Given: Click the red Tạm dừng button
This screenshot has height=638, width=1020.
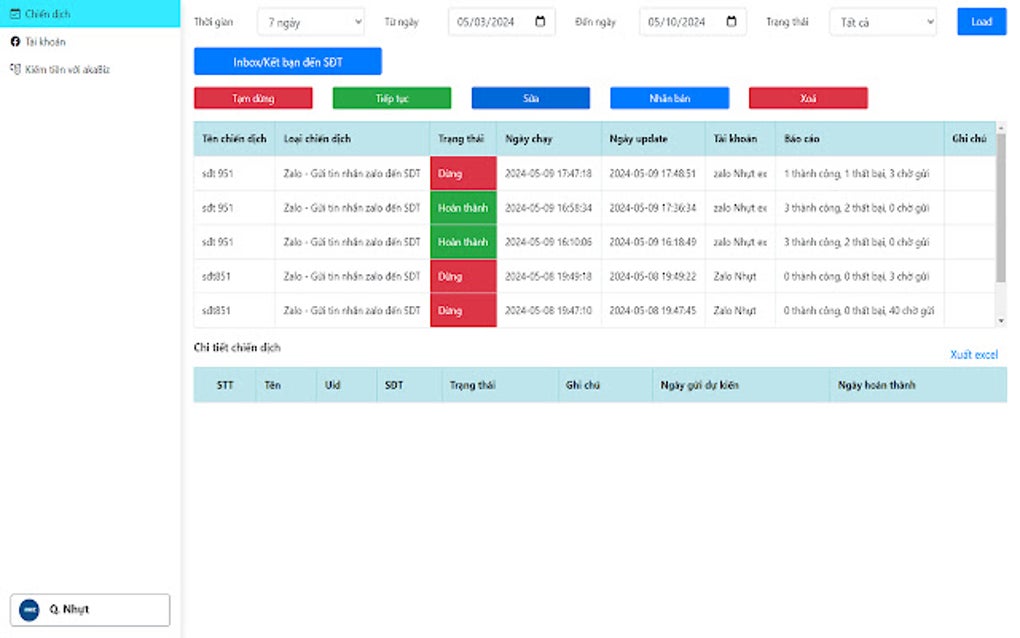Looking at the screenshot, I should [x=253, y=98].
